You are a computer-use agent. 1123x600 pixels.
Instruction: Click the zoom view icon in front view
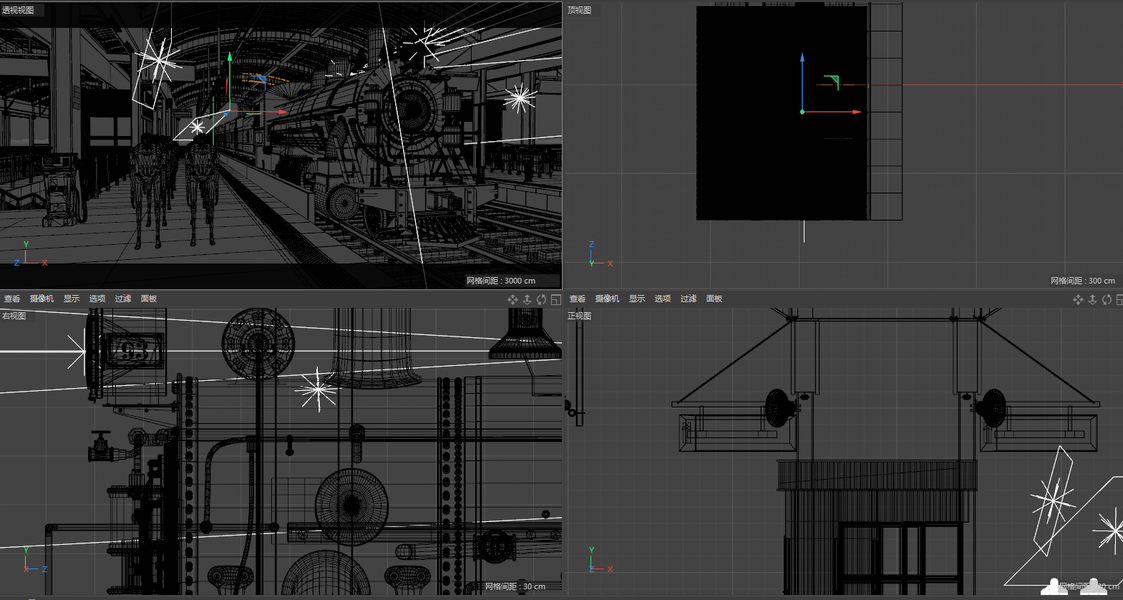(1092, 299)
